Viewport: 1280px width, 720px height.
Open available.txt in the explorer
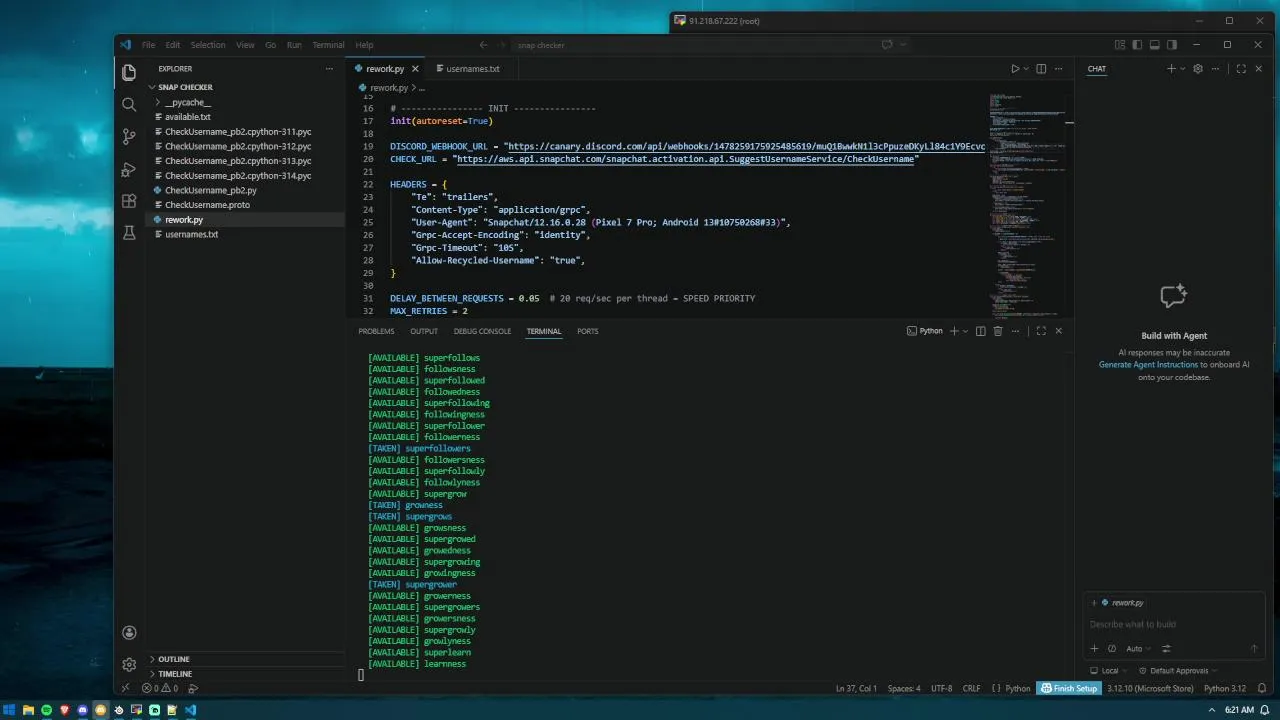click(x=188, y=117)
